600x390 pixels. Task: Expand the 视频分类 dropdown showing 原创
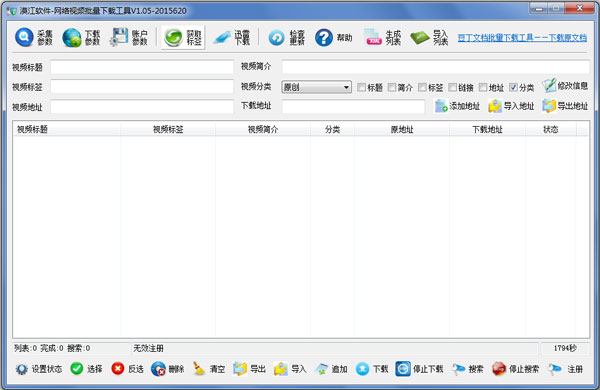316,87
